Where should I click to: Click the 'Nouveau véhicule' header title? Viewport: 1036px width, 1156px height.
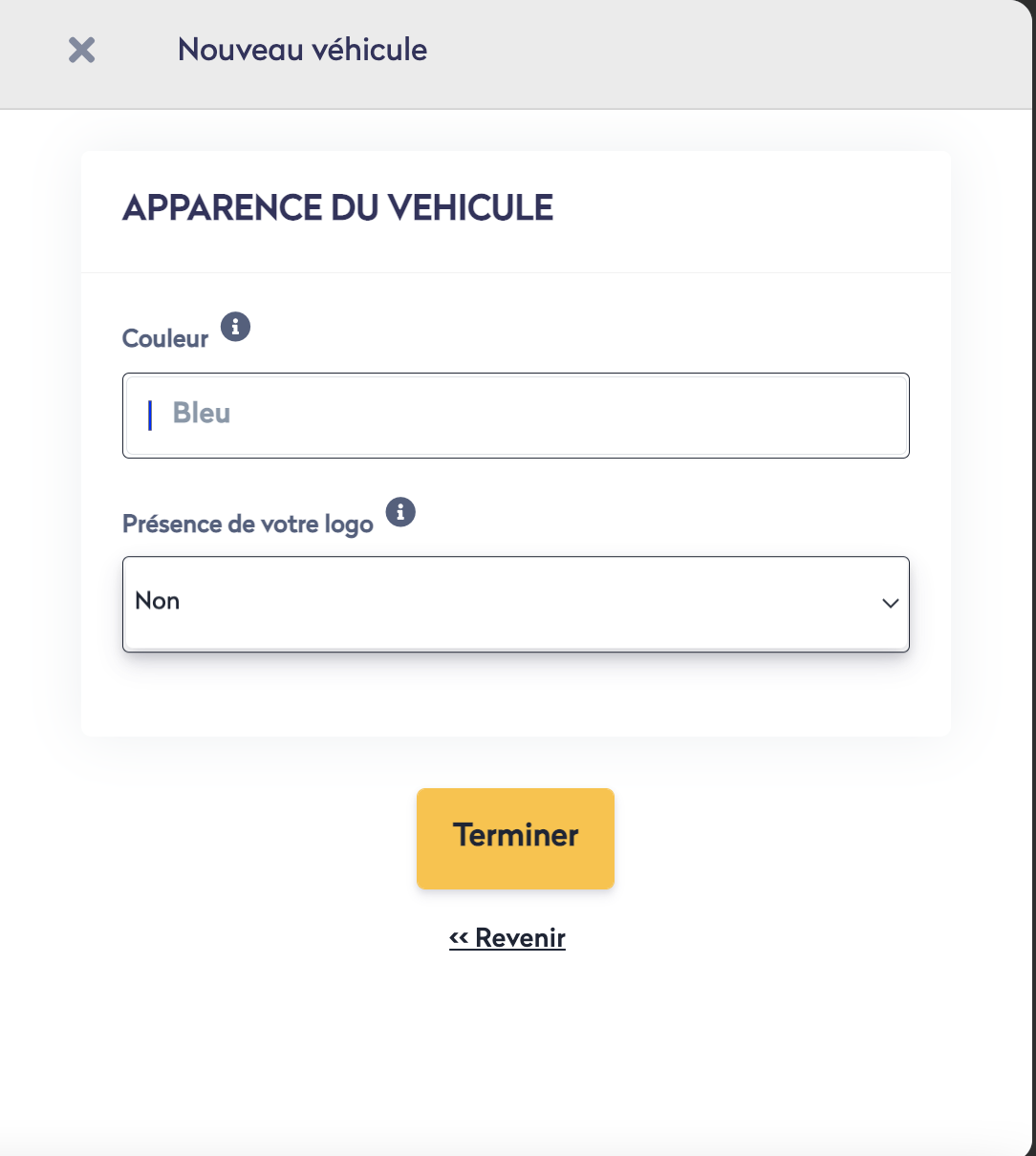[x=302, y=50]
